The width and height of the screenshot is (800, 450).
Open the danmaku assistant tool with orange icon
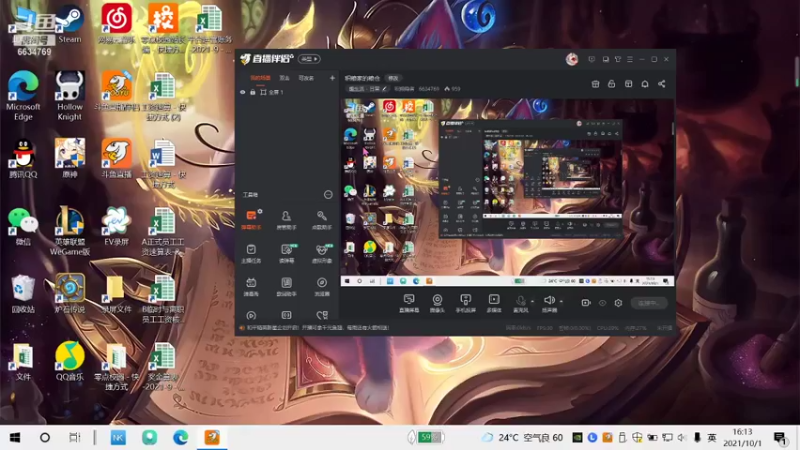coord(251,219)
